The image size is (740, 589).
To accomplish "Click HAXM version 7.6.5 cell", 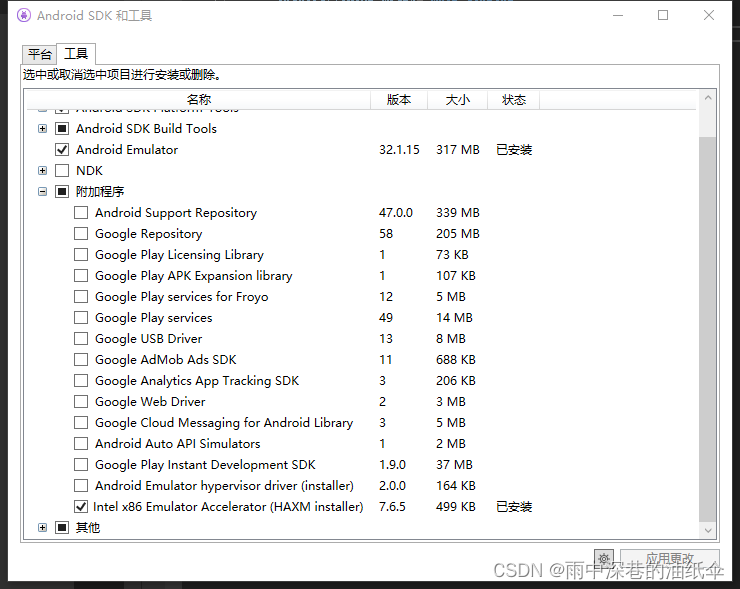I will point(392,506).
